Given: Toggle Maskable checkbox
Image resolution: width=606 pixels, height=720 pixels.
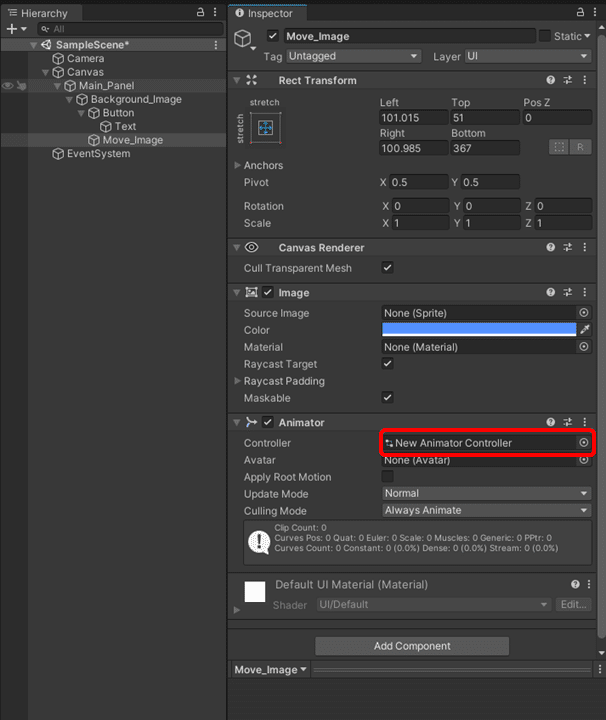Looking at the screenshot, I should tap(387, 398).
